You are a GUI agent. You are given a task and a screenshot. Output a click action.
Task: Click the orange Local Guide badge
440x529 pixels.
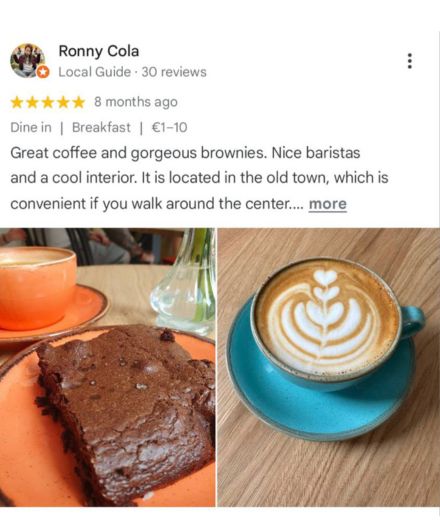coord(43,72)
